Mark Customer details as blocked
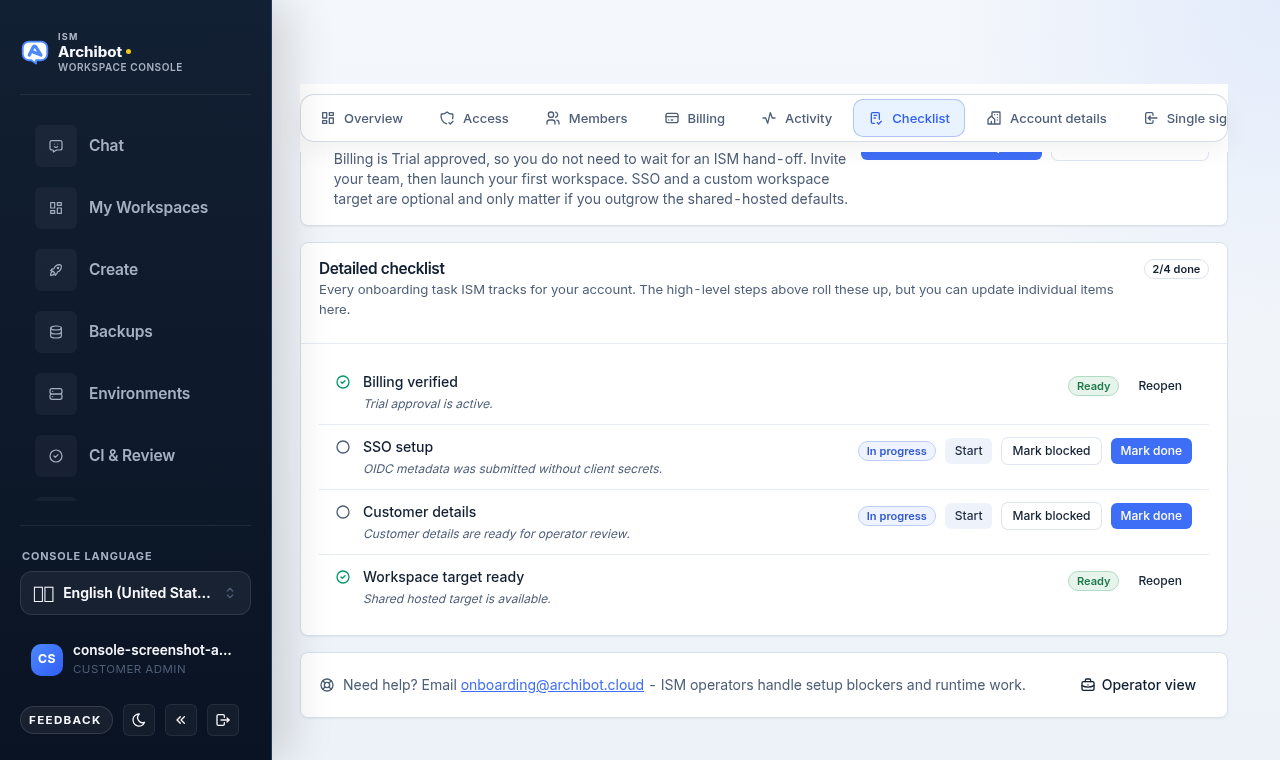1280x760 pixels. click(x=1051, y=516)
